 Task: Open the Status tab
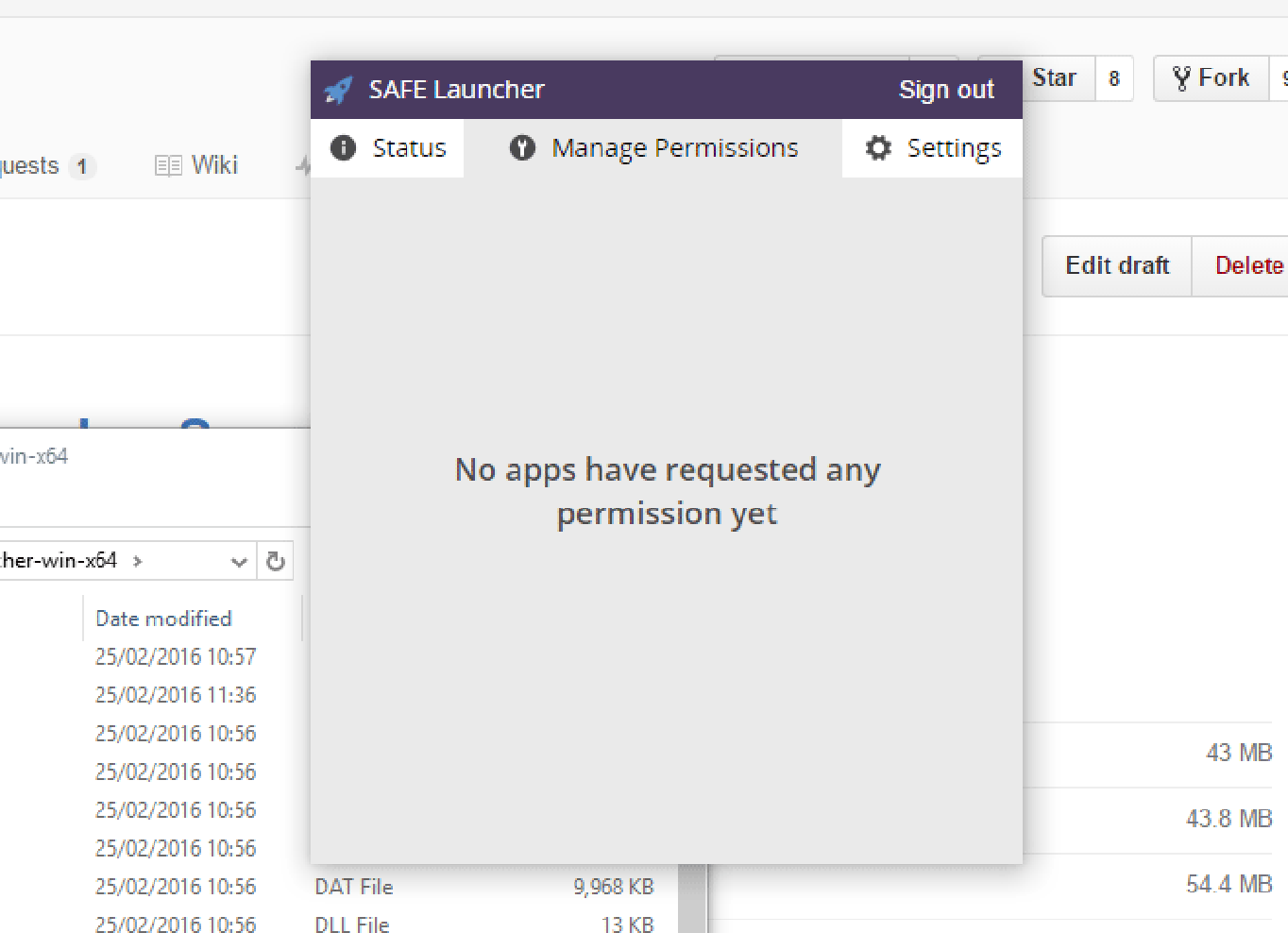click(x=387, y=148)
